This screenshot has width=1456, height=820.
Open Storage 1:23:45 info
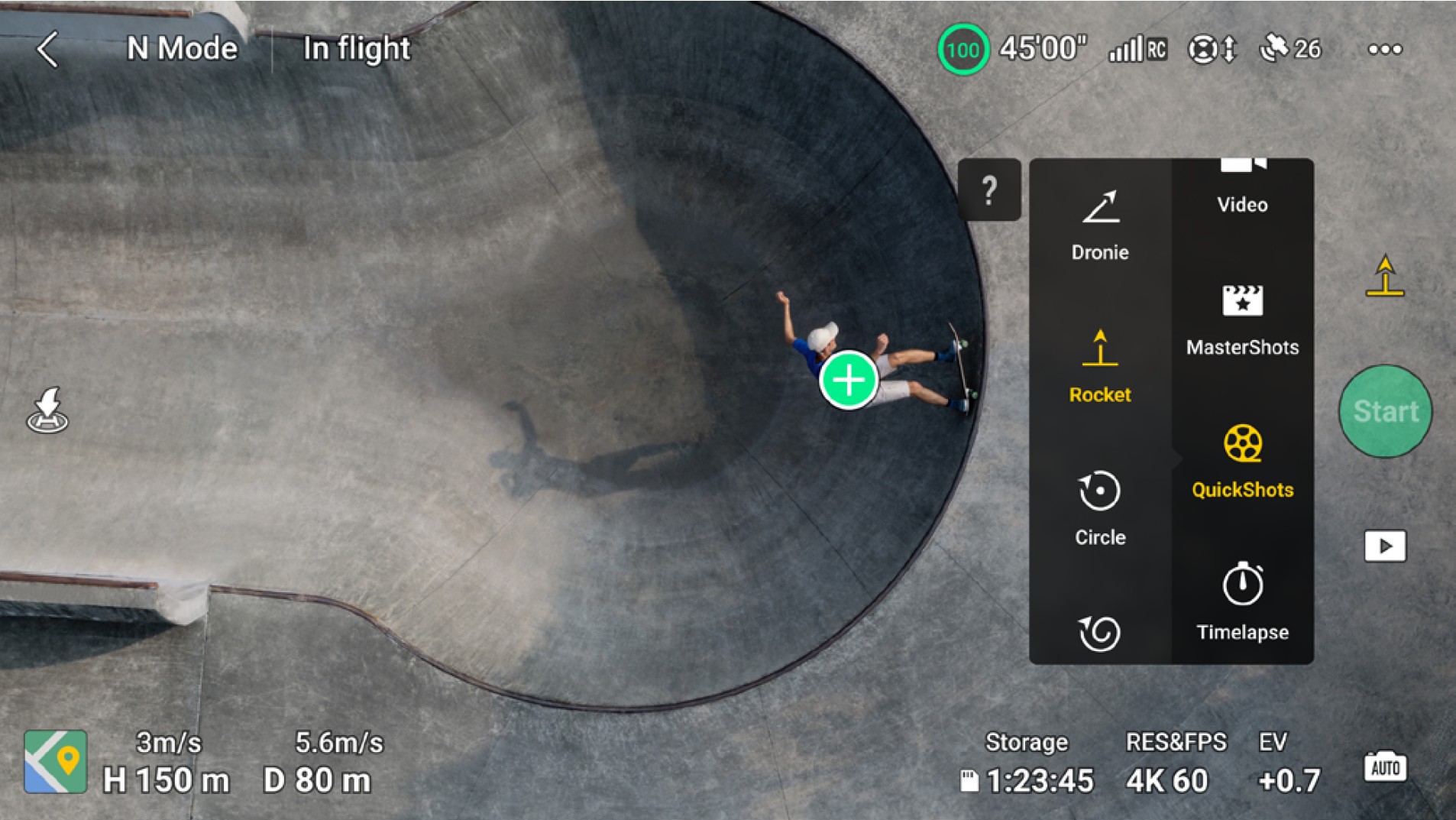click(x=1027, y=763)
